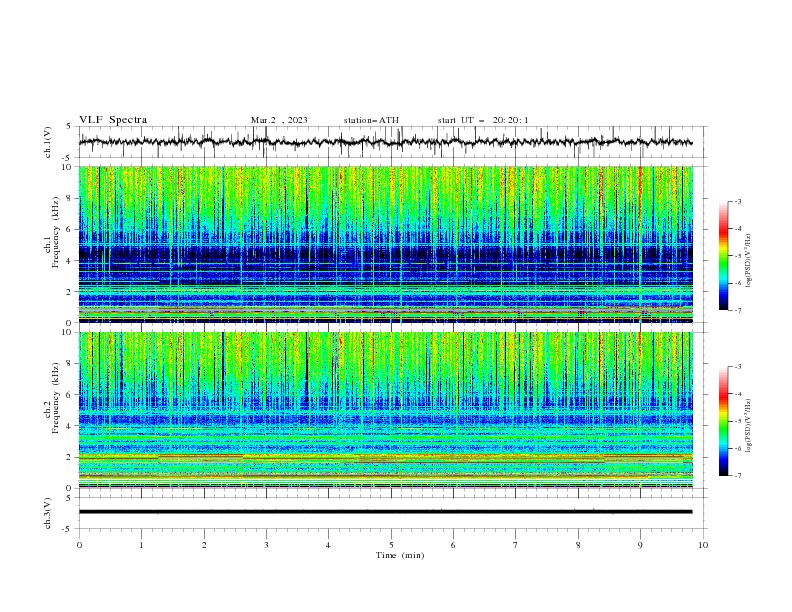Click the time axis tick label "9"

pyautogui.click(x=640, y=545)
